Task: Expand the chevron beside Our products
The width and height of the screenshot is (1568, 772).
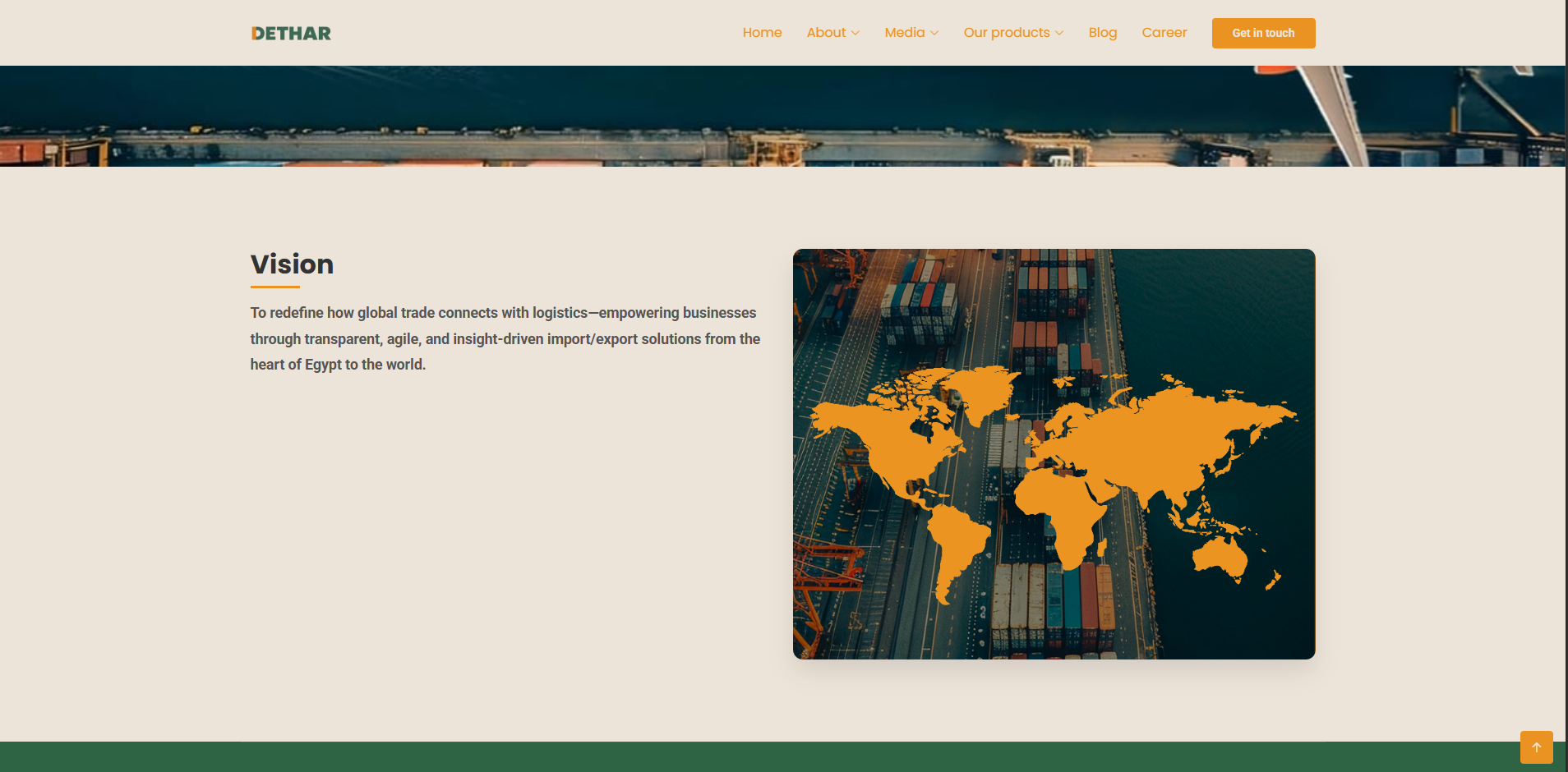Action: click(x=1059, y=34)
